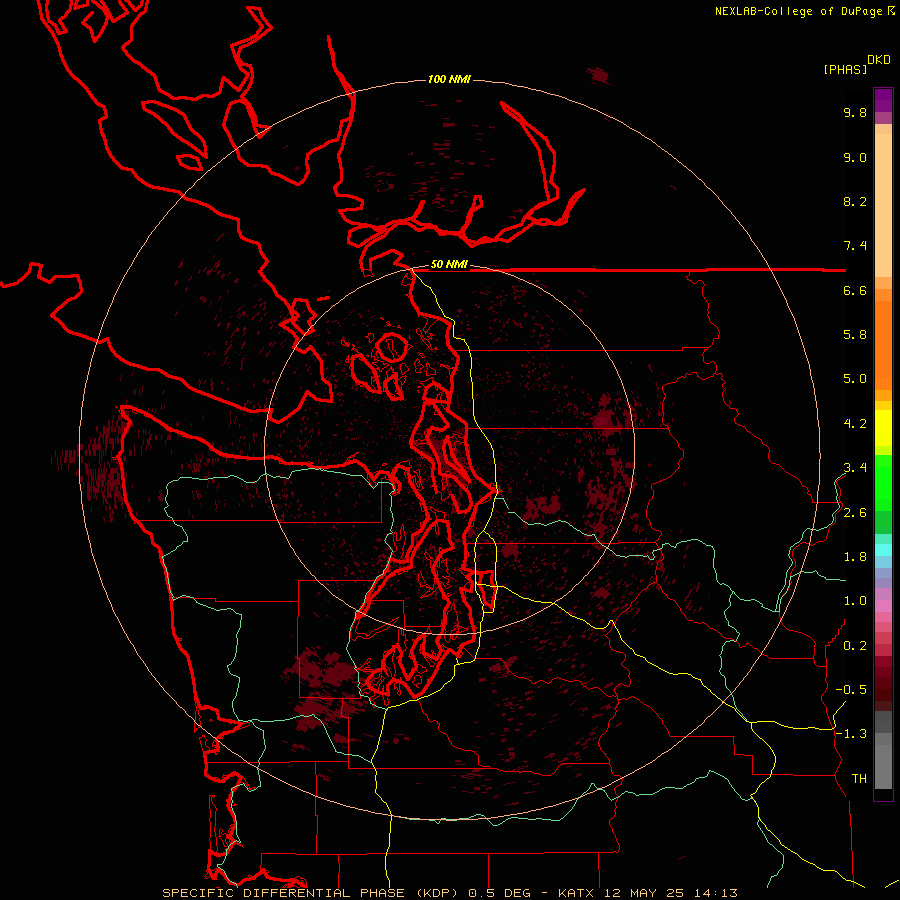This screenshot has height=900, width=900.
Task: Click the 0.2 scale value
Action: tap(855, 646)
